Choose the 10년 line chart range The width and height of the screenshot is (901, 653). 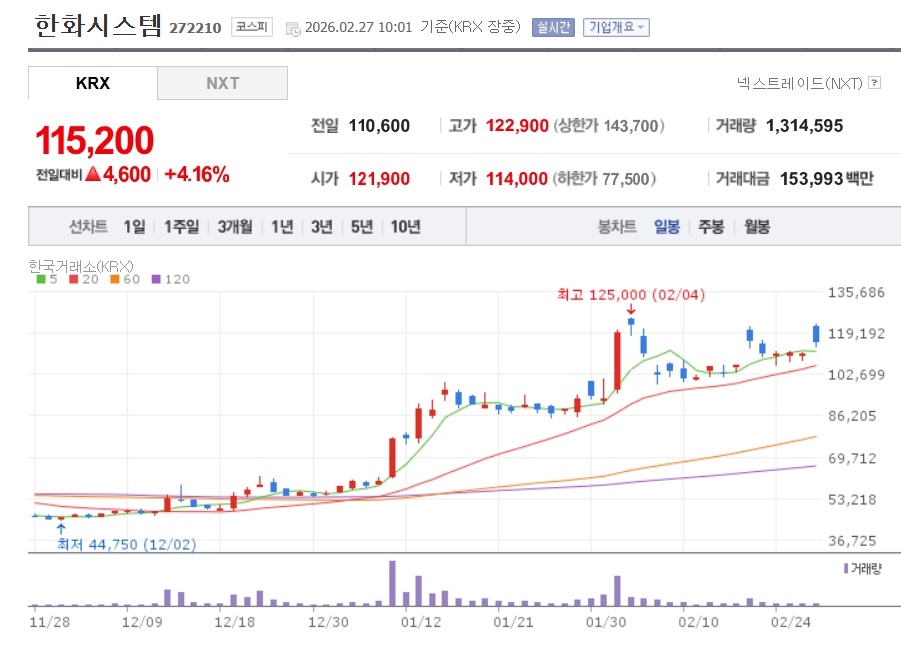click(405, 227)
